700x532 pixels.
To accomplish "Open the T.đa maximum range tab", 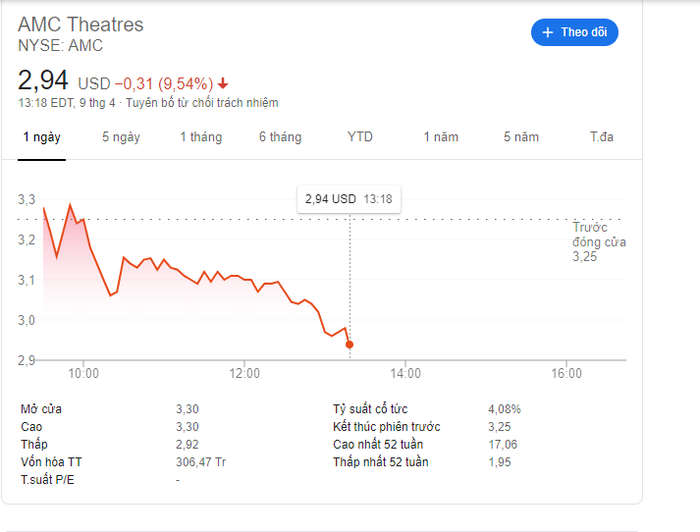I will pos(602,137).
